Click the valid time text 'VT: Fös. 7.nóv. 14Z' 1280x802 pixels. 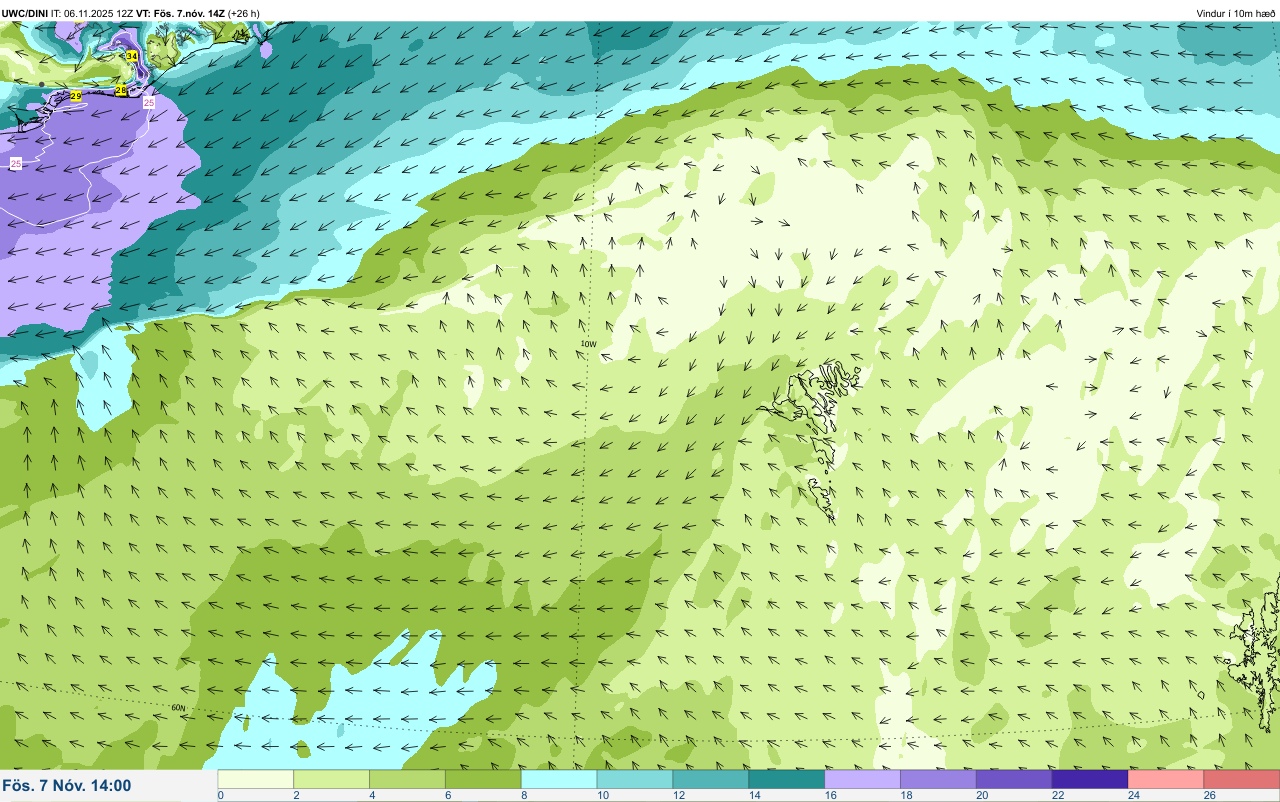pyautogui.click(x=180, y=13)
